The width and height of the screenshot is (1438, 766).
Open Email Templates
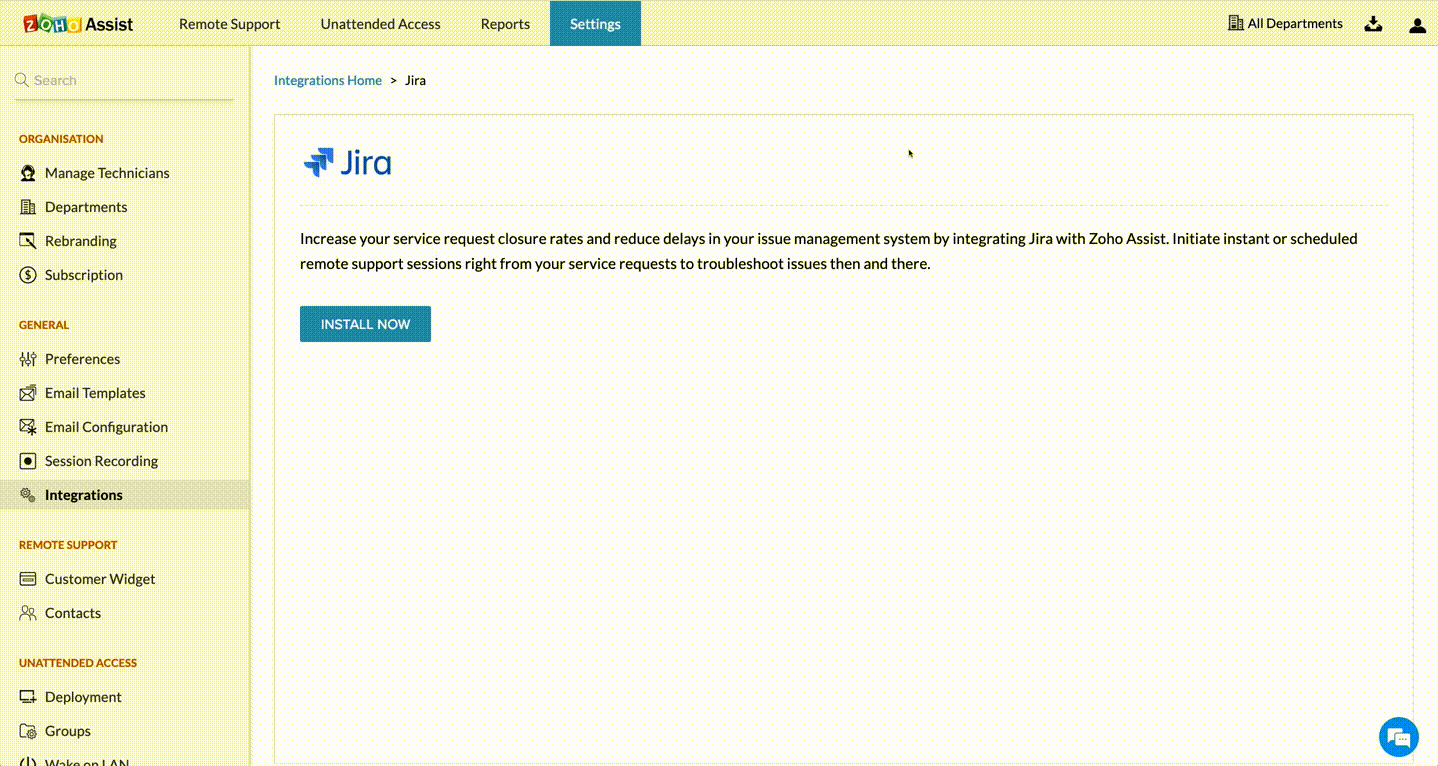[95, 393]
